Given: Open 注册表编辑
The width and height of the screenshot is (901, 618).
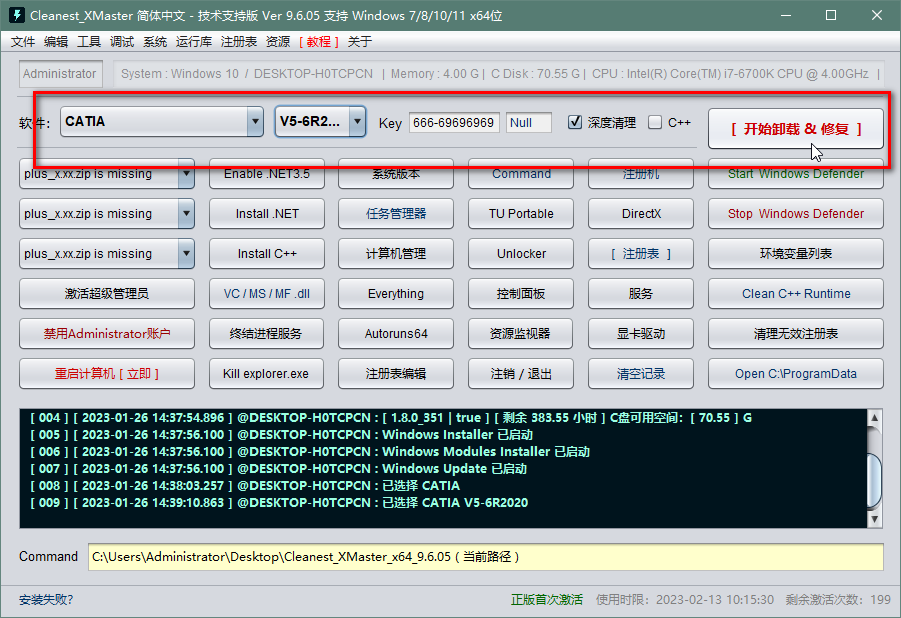Looking at the screenshot, I should click(x=396, y=374).
